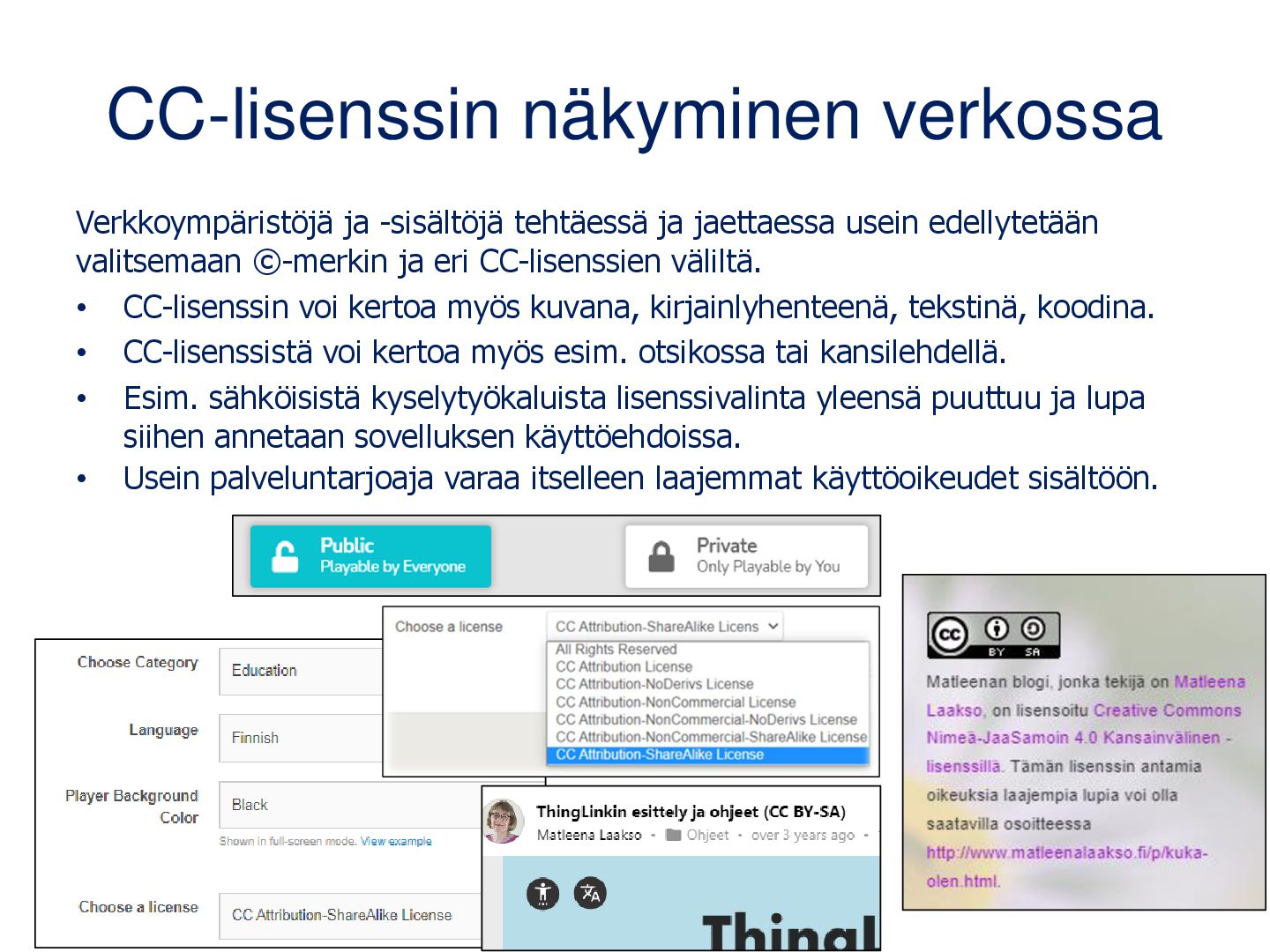Click the ShareAlike SA icon in badge
This screenshot has width=1270, height=952.
(x=1033, y=628)
